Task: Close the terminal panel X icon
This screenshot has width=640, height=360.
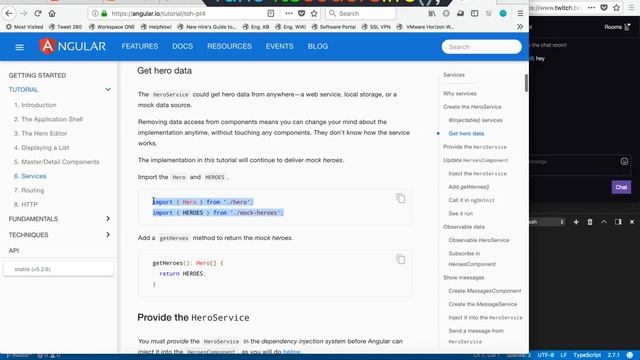Action: click(x=632, y=222)
